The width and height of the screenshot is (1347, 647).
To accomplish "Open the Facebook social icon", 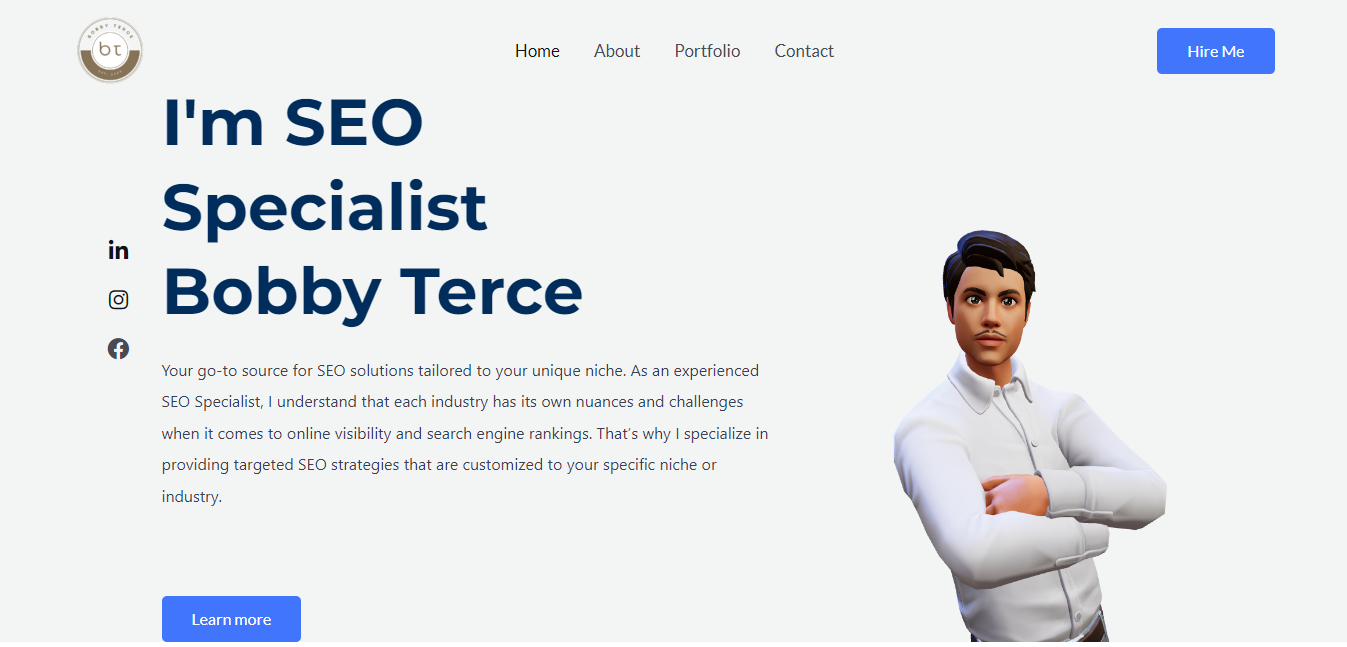I will click(118, 348).
